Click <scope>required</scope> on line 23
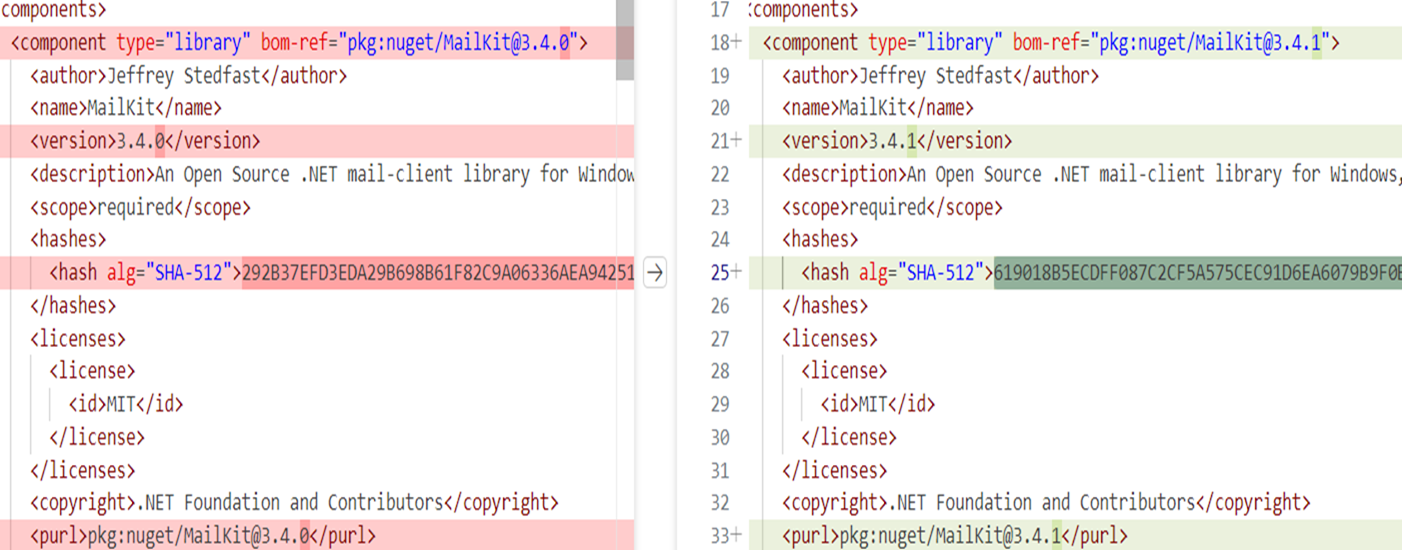The width and height of the screenshot is (1402, 550). (892, 207)
